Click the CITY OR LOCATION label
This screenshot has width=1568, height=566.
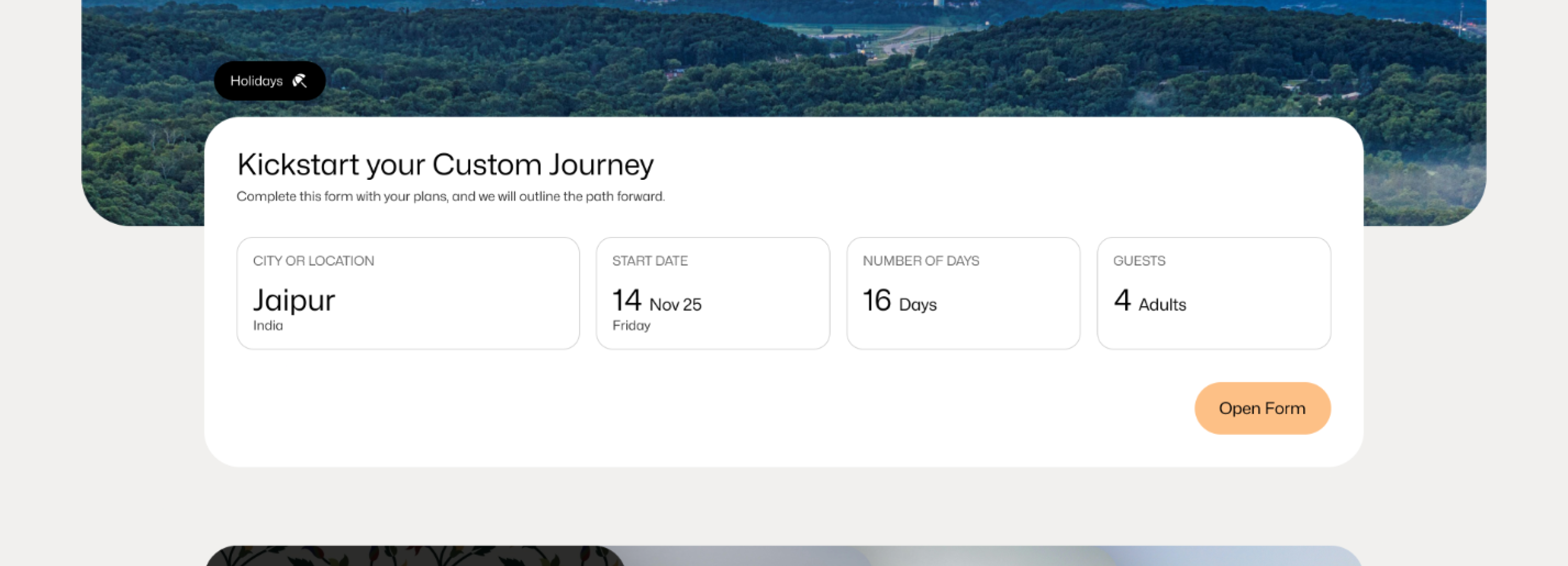coord(314,261)
